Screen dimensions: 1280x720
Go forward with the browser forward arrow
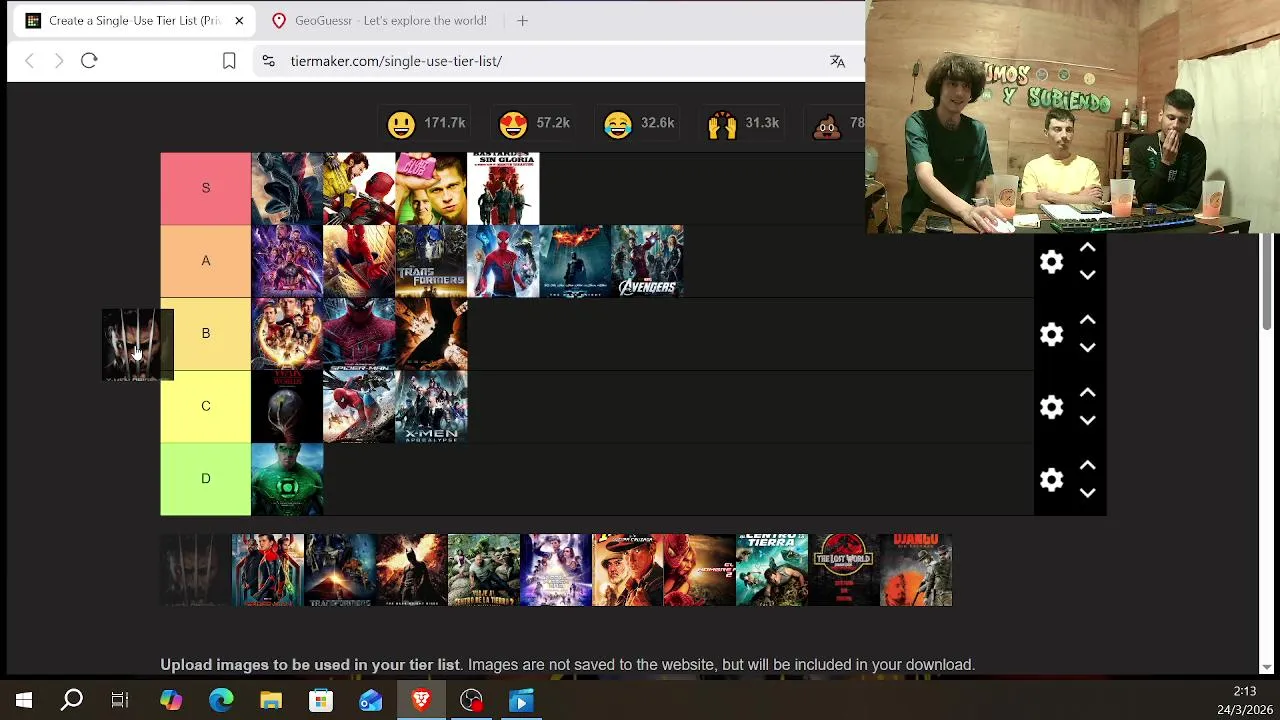59,61
